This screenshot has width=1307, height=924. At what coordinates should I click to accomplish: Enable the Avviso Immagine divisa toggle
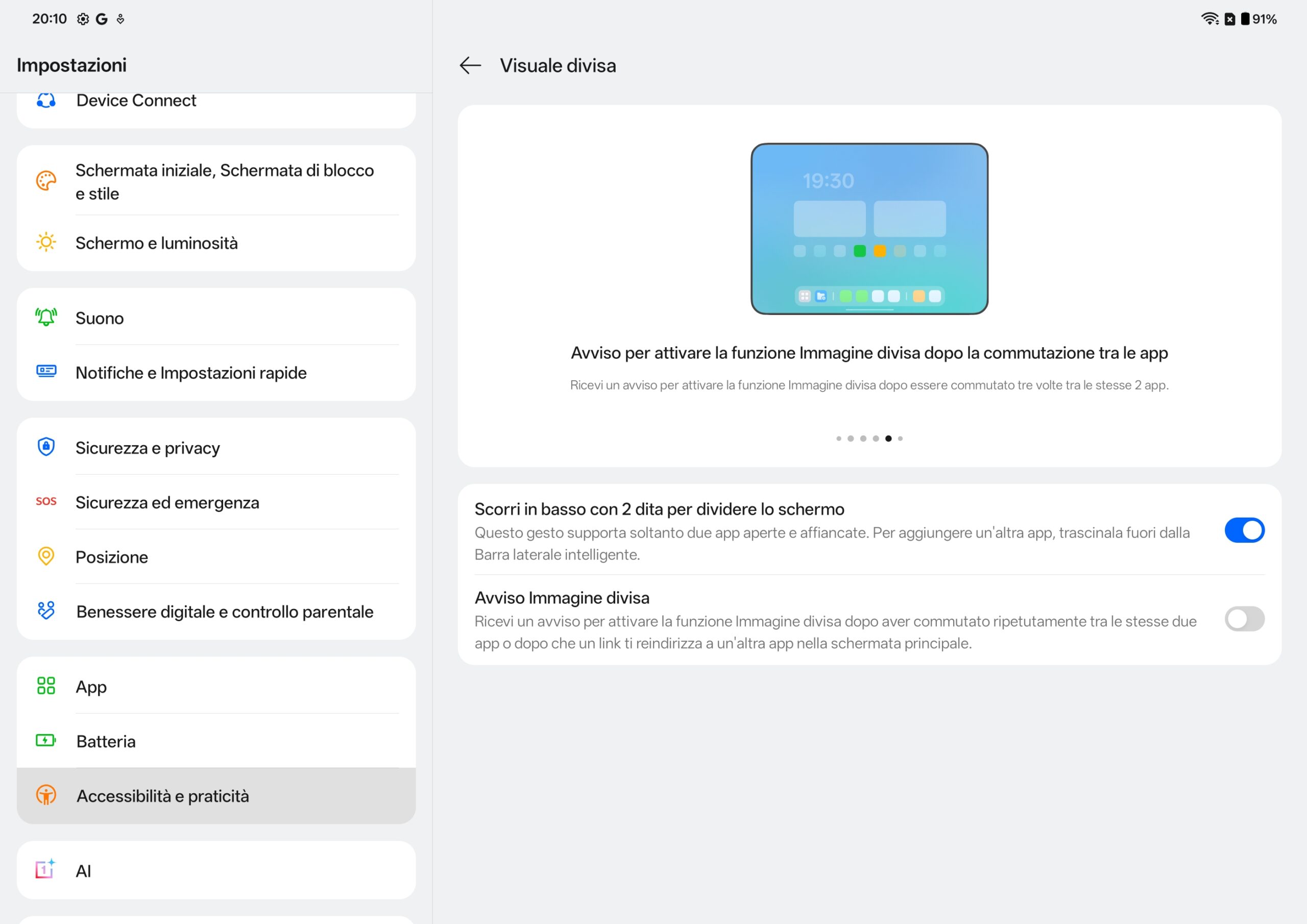click(1244, 619)
